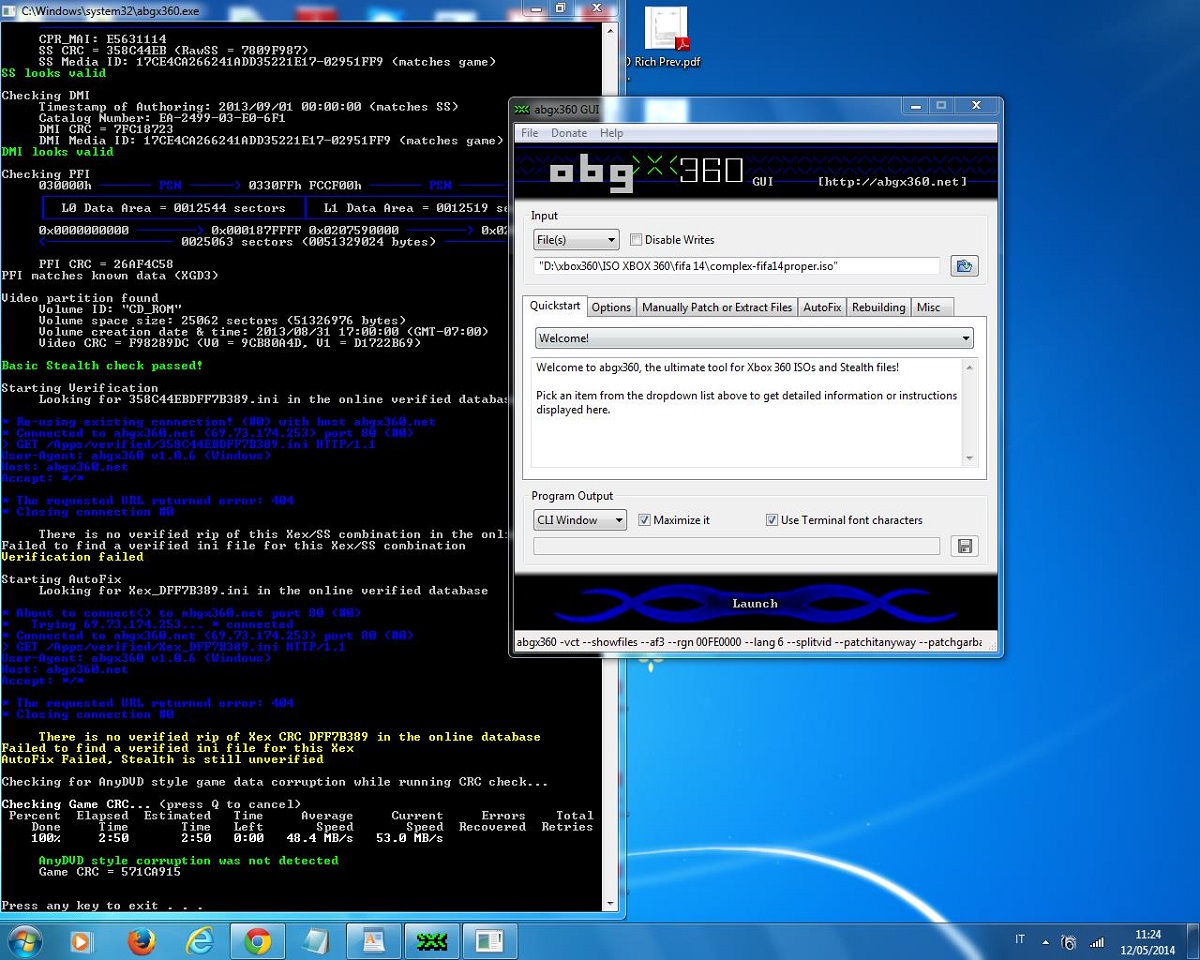Expand the Welcome! quickstart dropdown
Screen dimensions: 1200x960
[x=754, y=339]
